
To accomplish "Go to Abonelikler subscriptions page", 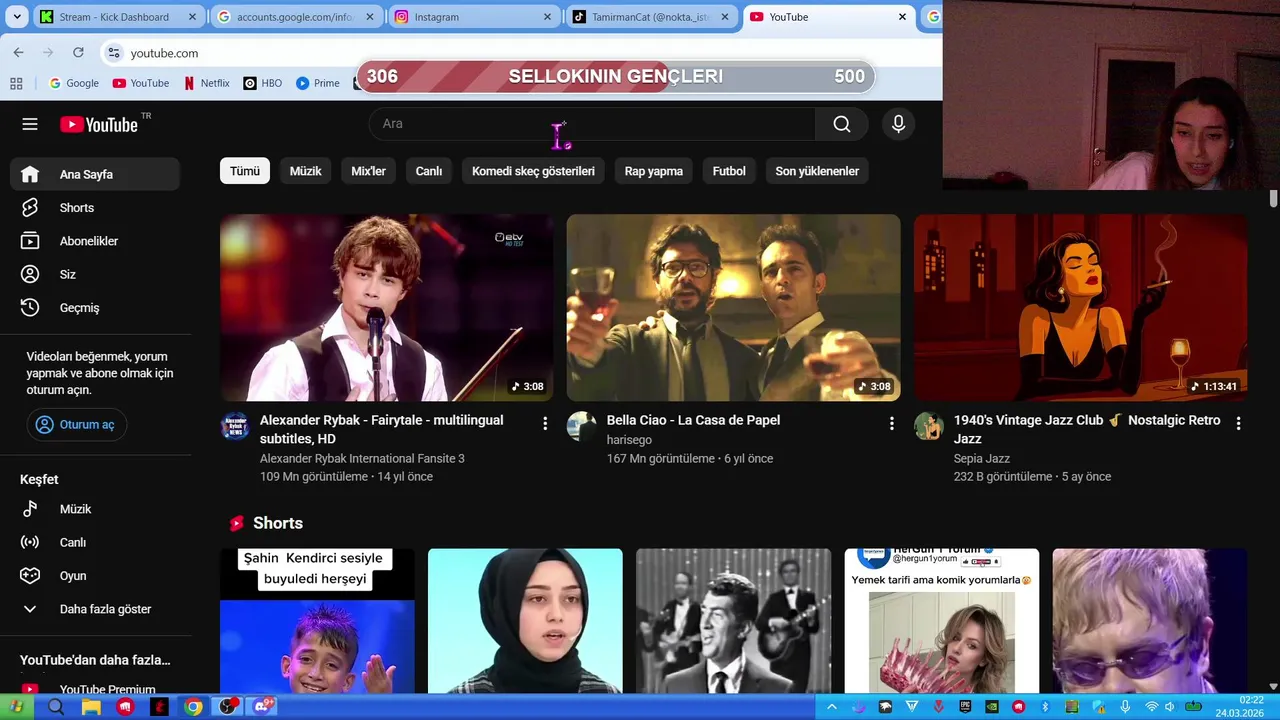I will click(95, 241).
